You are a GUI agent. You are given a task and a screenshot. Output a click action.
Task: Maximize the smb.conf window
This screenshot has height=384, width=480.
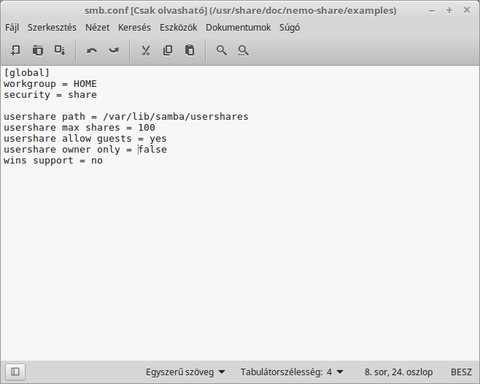[449, 11]
